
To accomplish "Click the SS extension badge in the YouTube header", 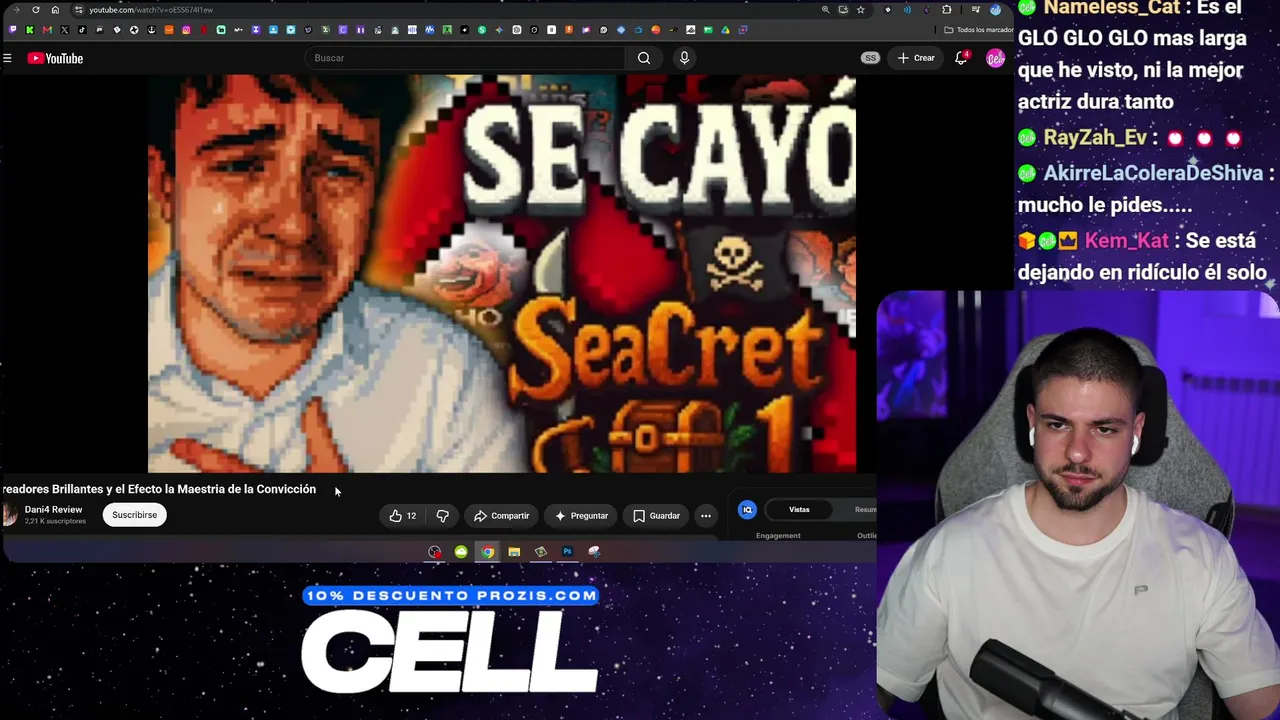I will click(x=870, y=58).
